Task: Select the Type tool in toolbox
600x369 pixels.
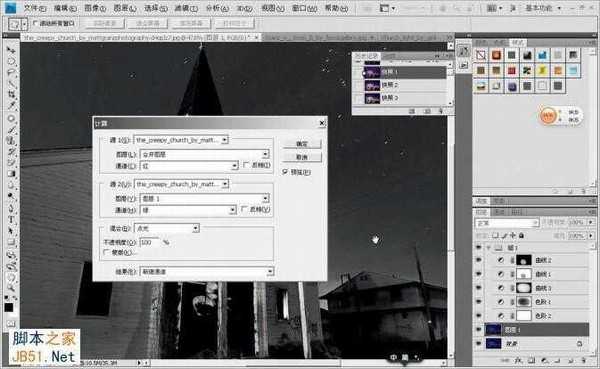Action: [x=11, y=220]
